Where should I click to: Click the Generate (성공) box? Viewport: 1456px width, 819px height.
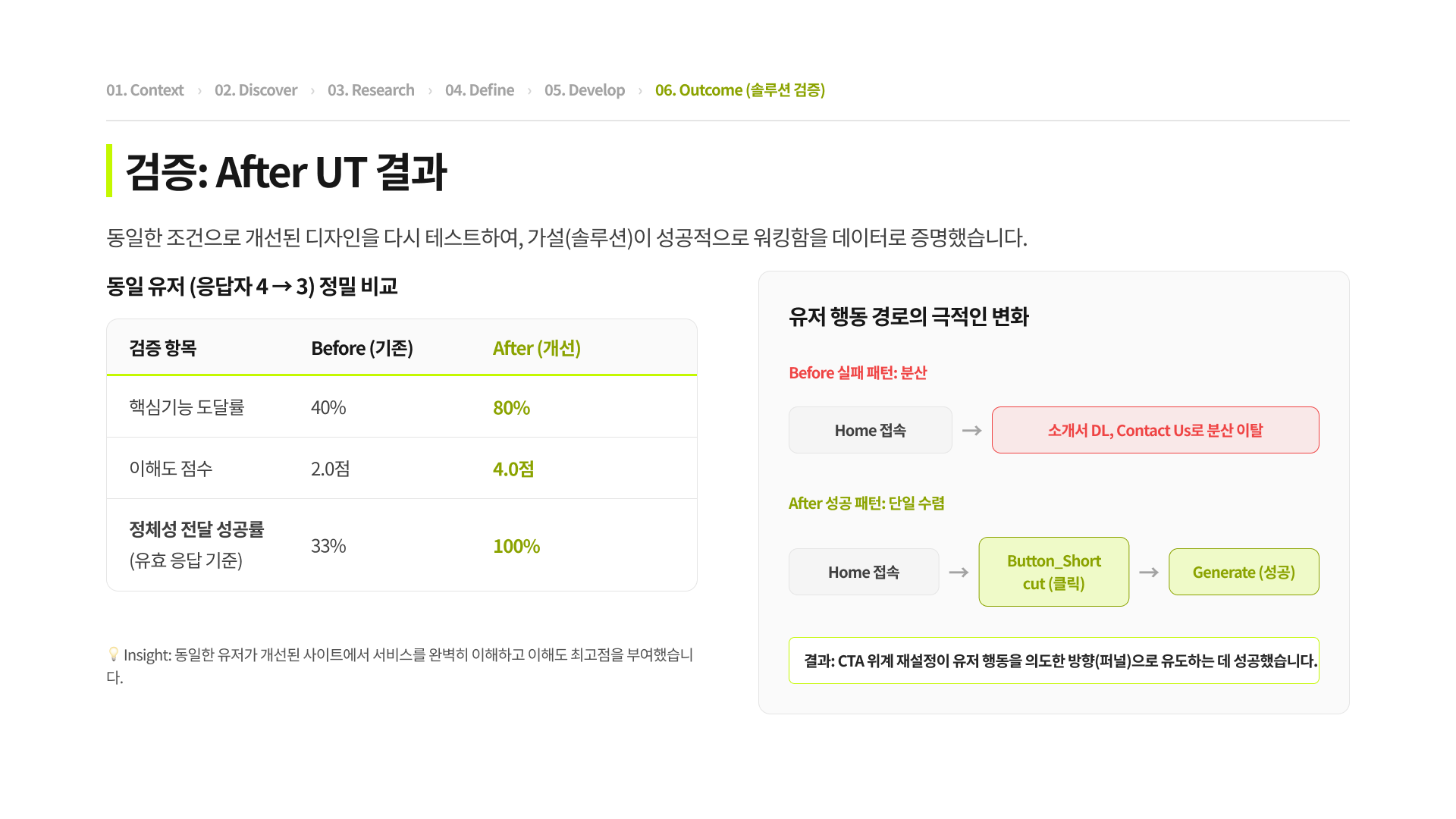tap(1244, 572)
